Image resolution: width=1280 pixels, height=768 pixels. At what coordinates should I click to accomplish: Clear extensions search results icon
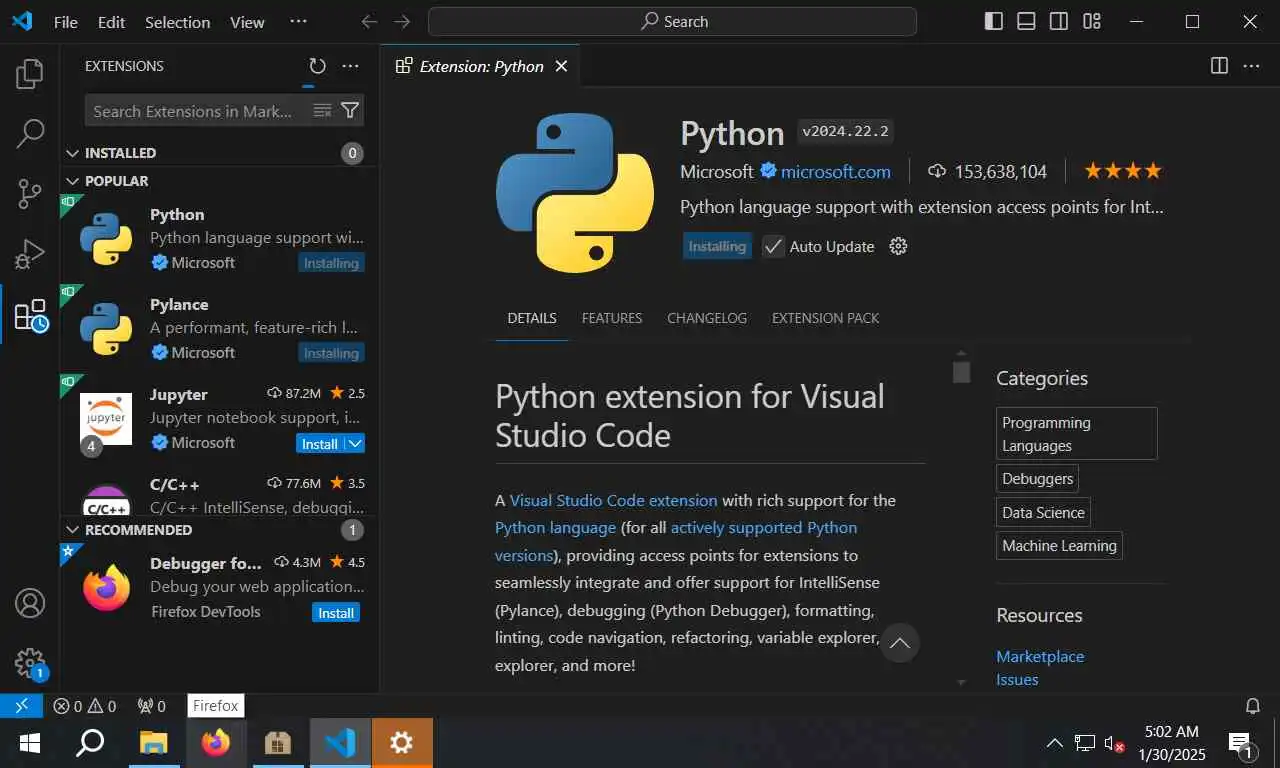322,111
